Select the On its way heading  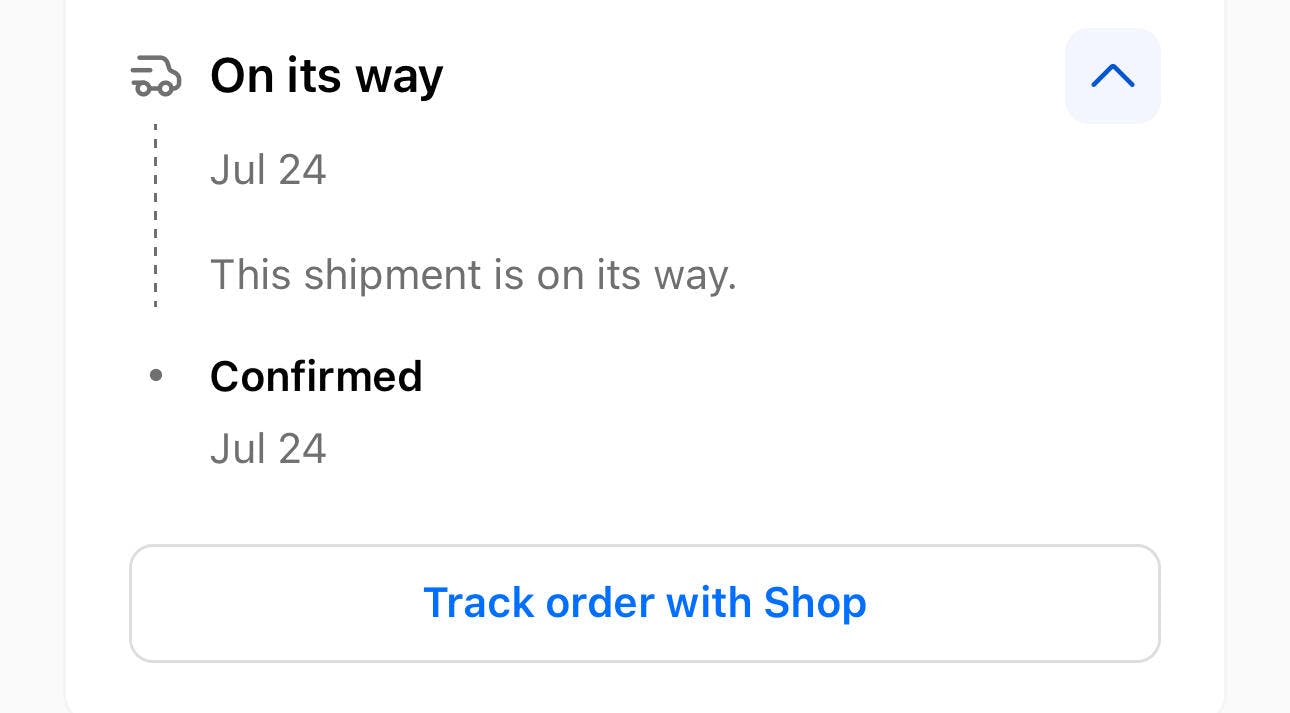326,76
